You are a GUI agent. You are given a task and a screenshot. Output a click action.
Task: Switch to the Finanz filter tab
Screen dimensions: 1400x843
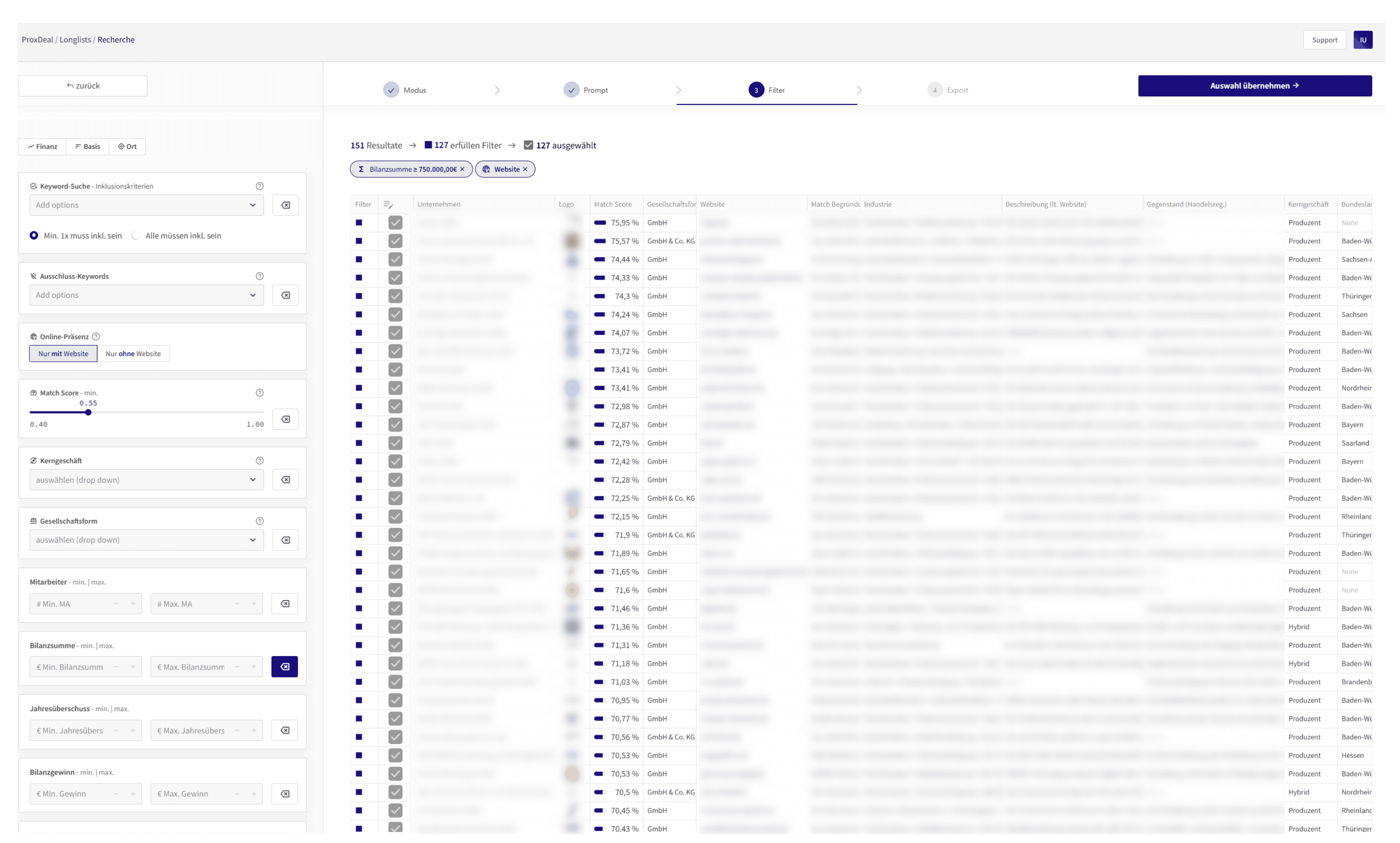click(x=43, y=147)
